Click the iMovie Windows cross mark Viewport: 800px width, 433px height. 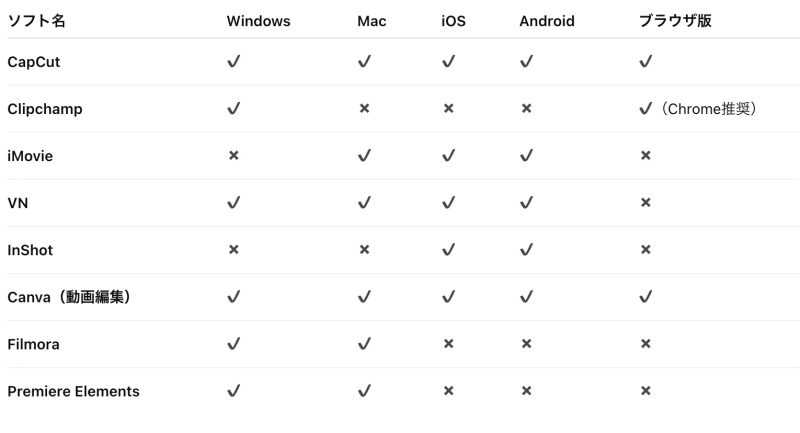[234, 155]
